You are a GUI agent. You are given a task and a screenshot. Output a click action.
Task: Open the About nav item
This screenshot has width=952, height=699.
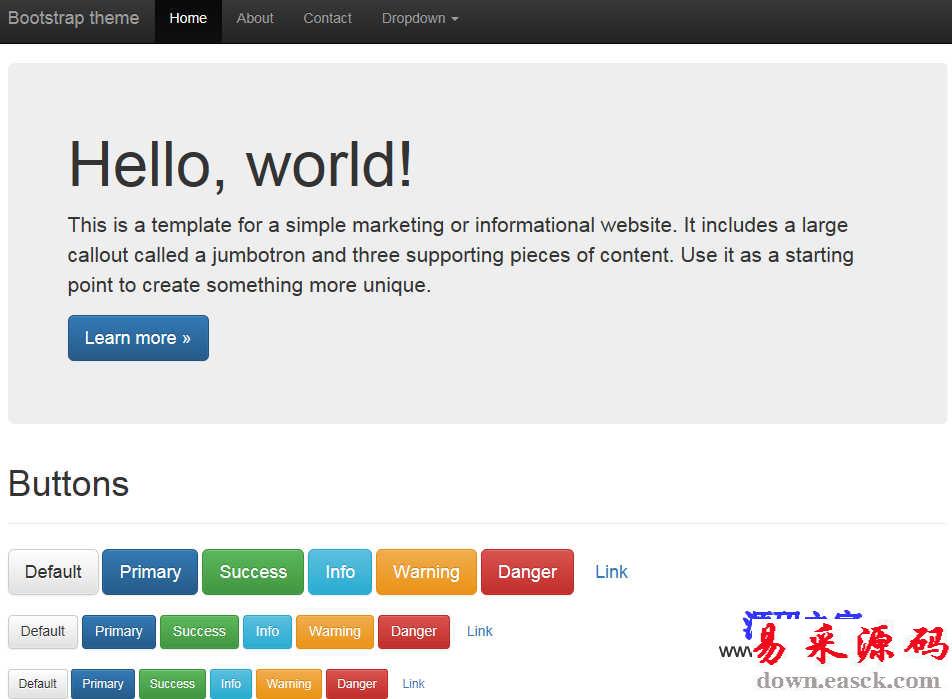(x=255, y=18)
